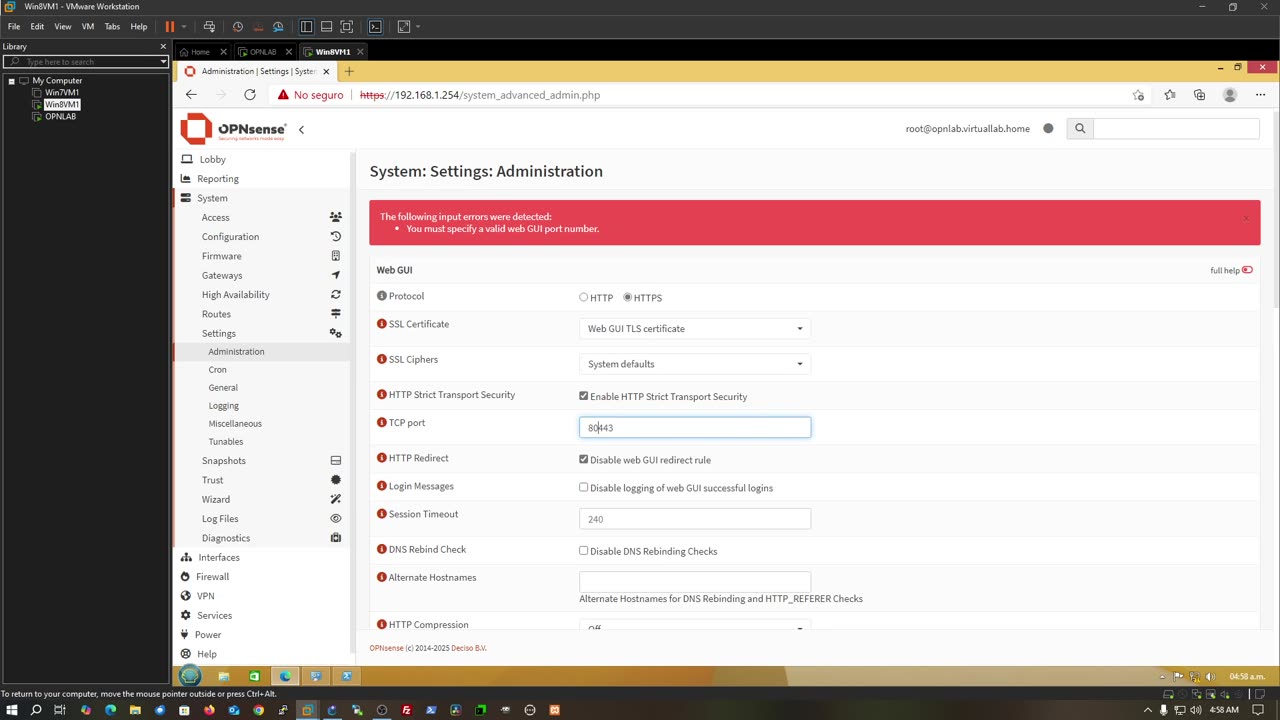1280x720 pixels.
Task: Click the info icon next to Protocol
Action: click(x=382, y=296)
